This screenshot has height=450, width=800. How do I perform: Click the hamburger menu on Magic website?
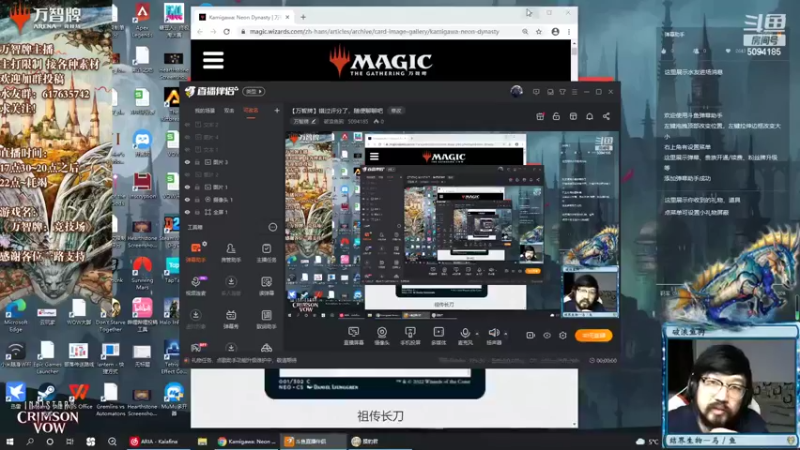click(213, 60)
